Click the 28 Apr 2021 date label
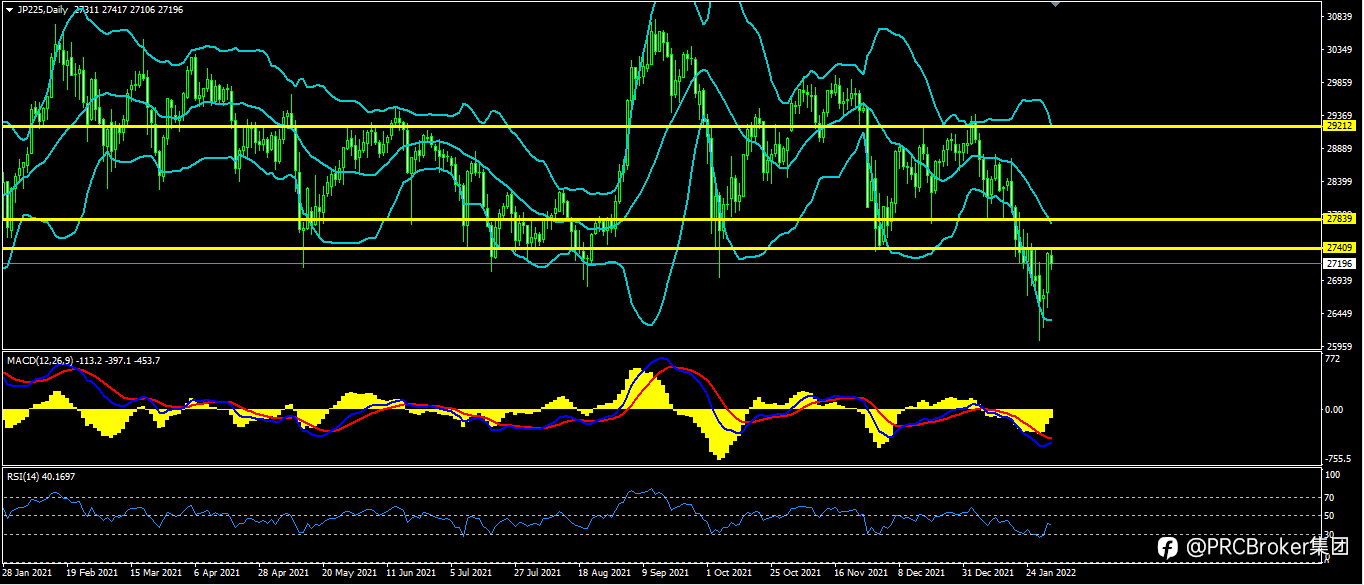 (284, 574)
